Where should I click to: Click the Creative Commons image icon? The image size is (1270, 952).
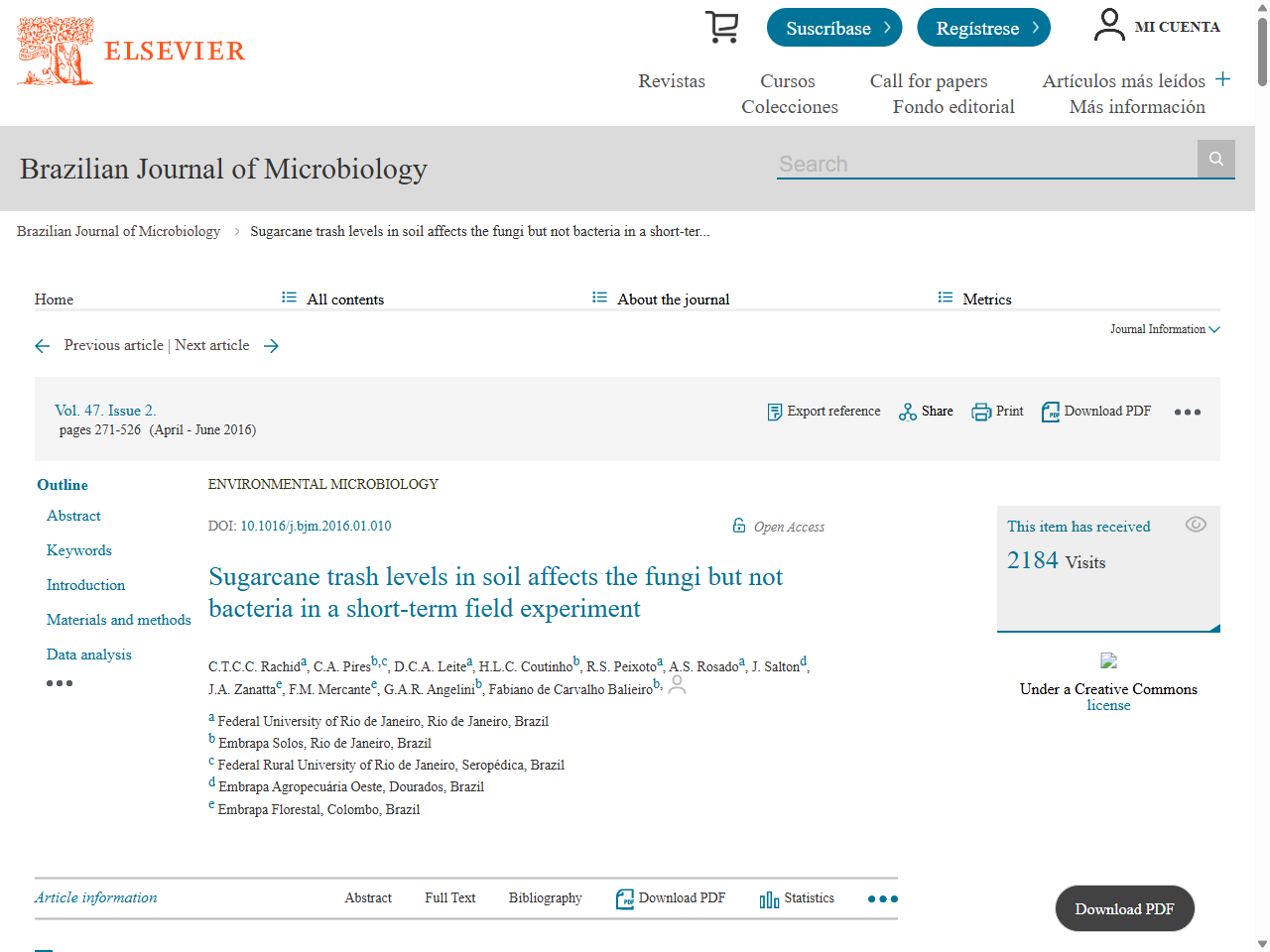coord(1109,660)
